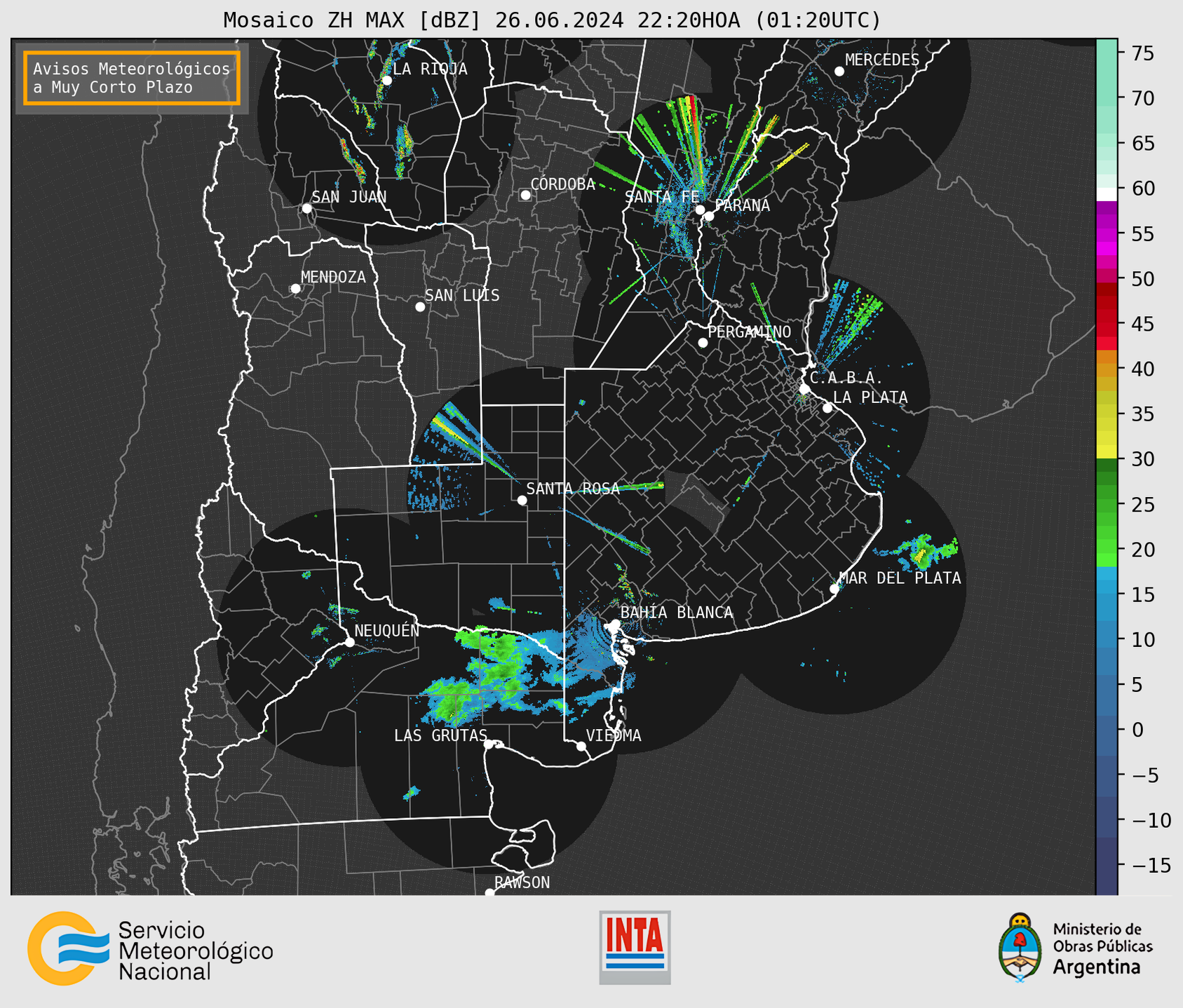This screenshot has height=1008, width=1183.
Task: Select the SANTA ROSA city marker
Action: [522, 500]
